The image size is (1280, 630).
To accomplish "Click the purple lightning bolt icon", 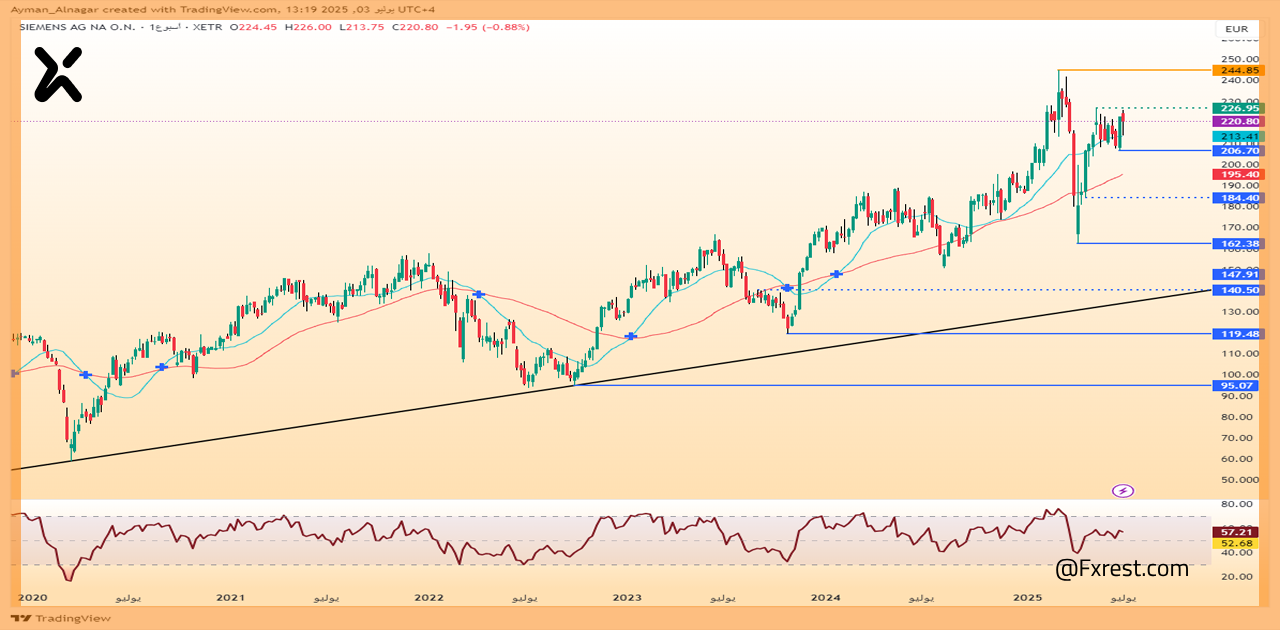I will pyautogui.click(x=1122, y=491).
